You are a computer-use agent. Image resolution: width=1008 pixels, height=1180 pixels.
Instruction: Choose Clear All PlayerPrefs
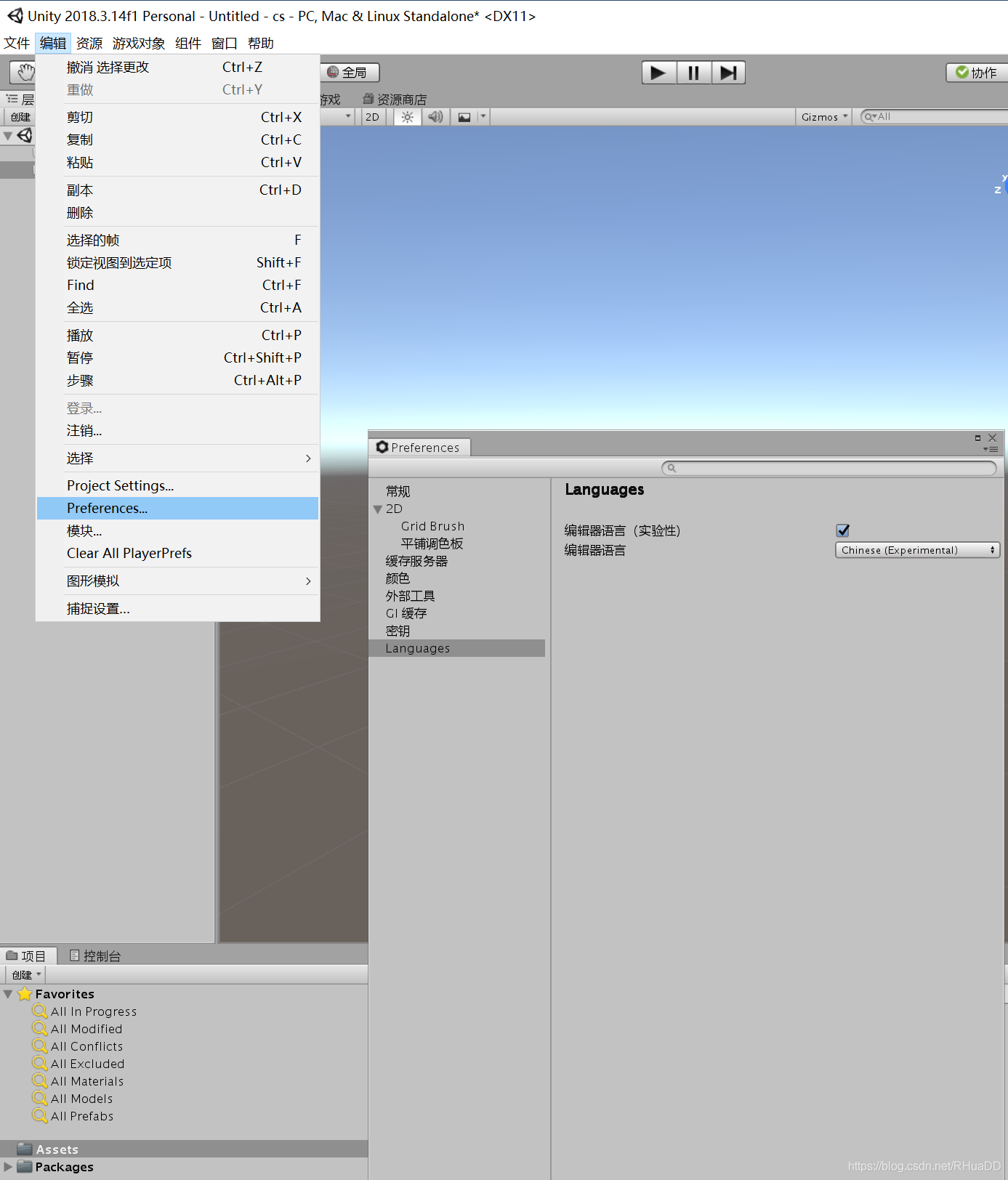click(x=177, y=554)
